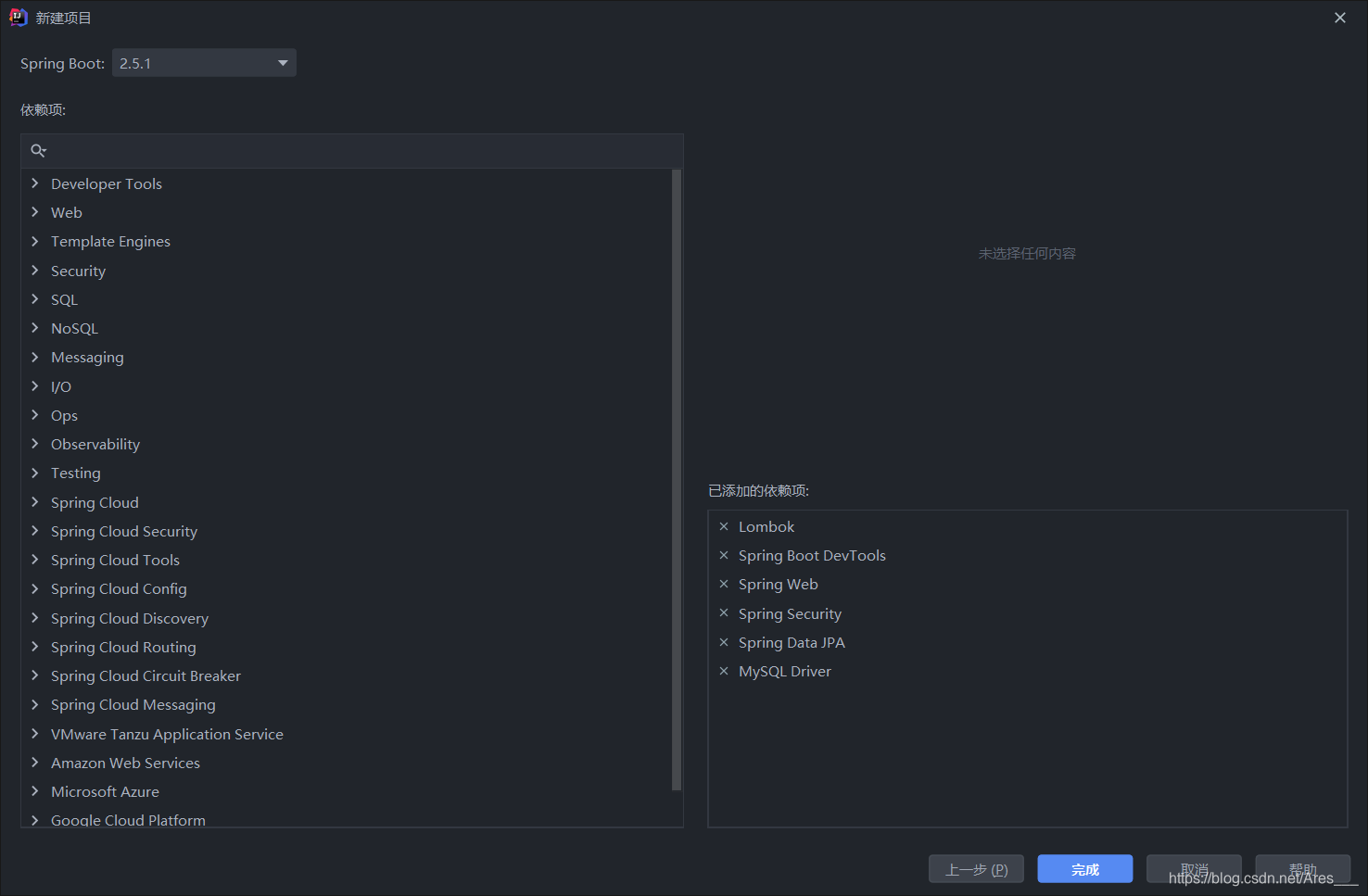Click the search magnifier icon
Image resolution: width=1368 pixels, height=896 pixels.
[x=38, y=150]
